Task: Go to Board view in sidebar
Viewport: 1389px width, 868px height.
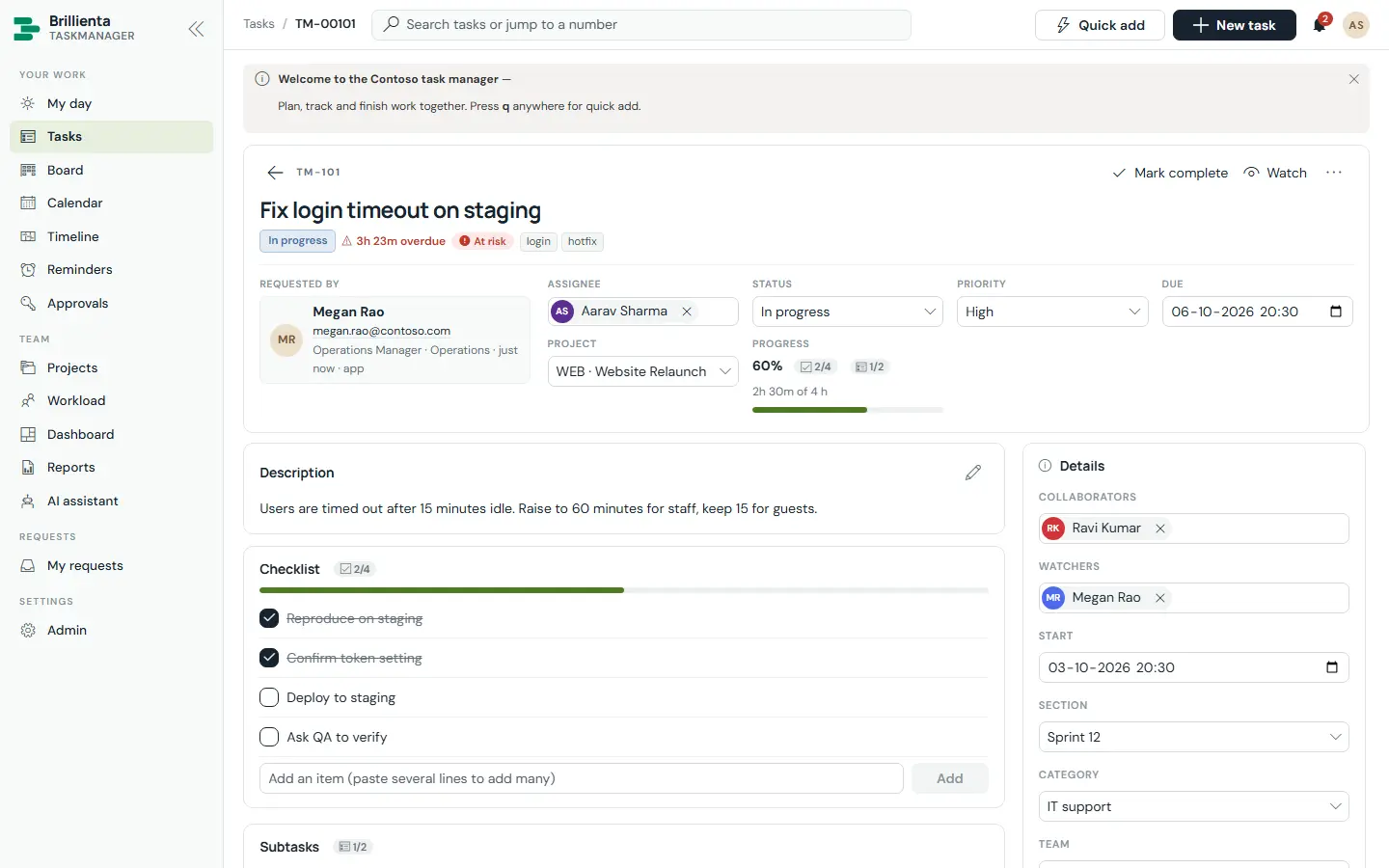Action: [111, 170]
